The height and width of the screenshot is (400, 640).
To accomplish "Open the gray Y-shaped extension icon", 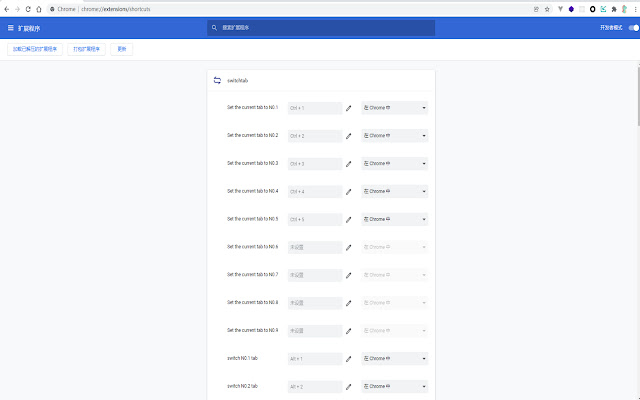I will click(x=560, y=9).
